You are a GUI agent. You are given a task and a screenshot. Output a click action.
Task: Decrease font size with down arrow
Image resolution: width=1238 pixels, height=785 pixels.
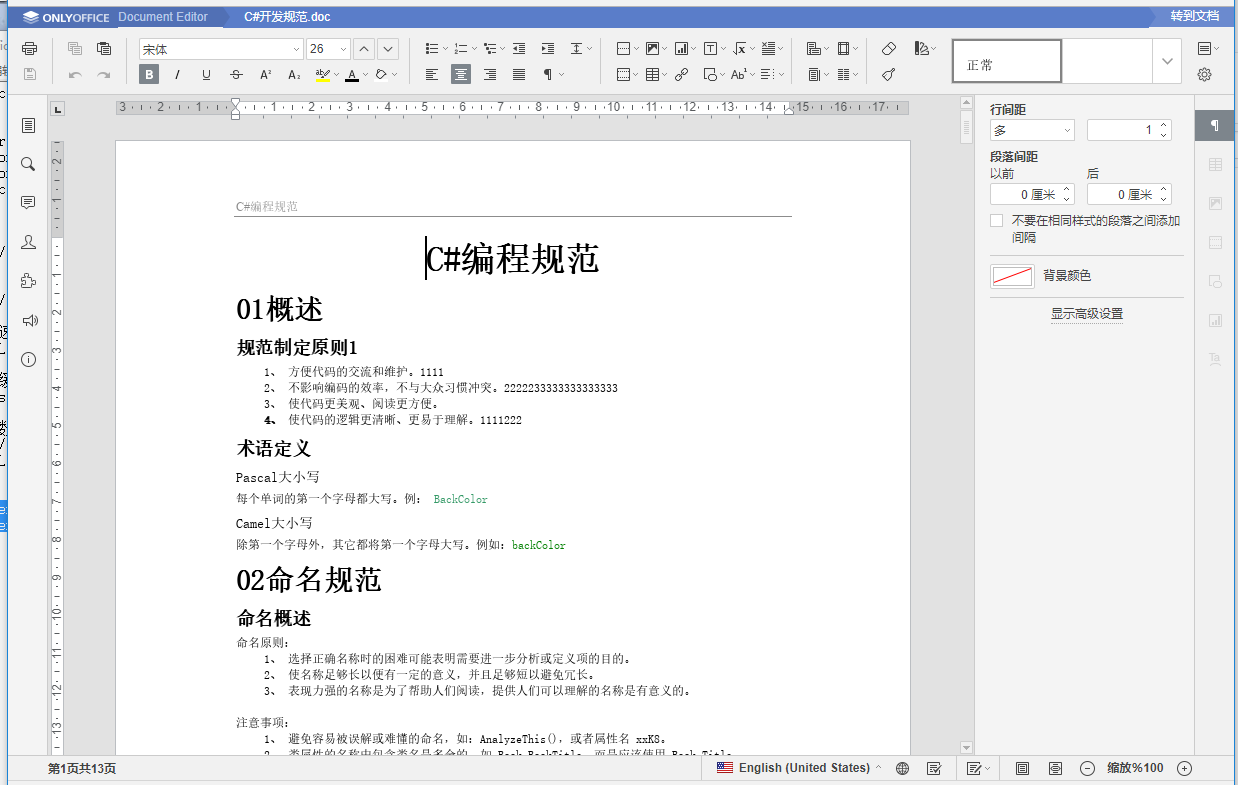(x=388, y=49)
